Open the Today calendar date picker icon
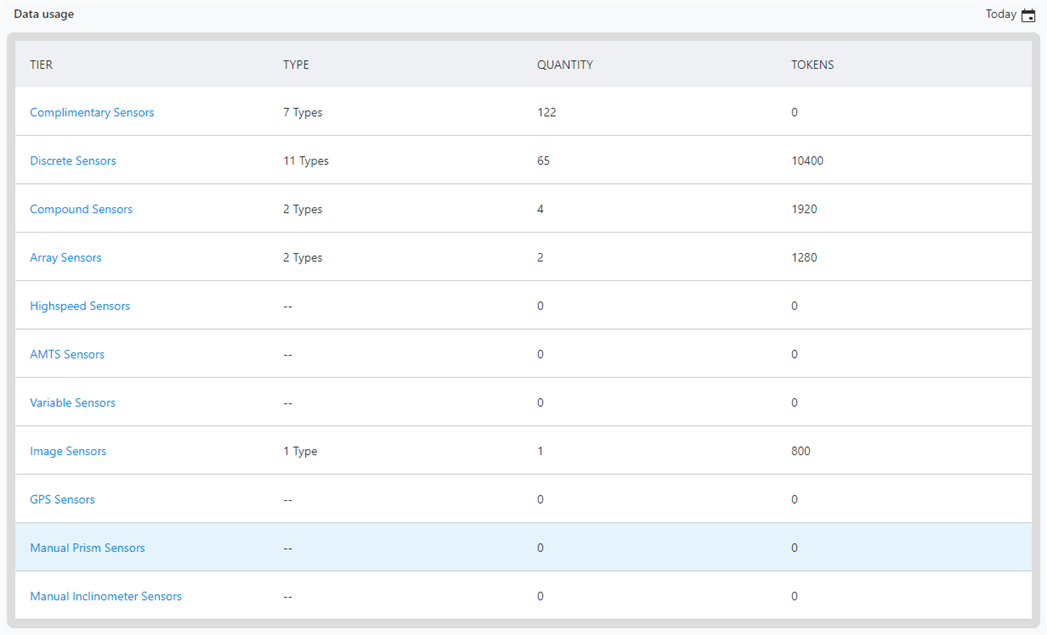The width and height of the screenshot is (1047, 635). (x=1028, y=15)
